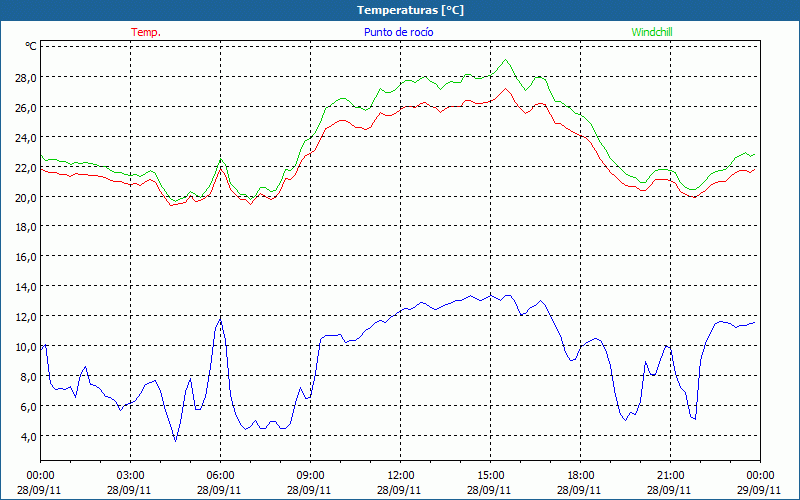Click the '09:00' time axis label

(310, 476)
